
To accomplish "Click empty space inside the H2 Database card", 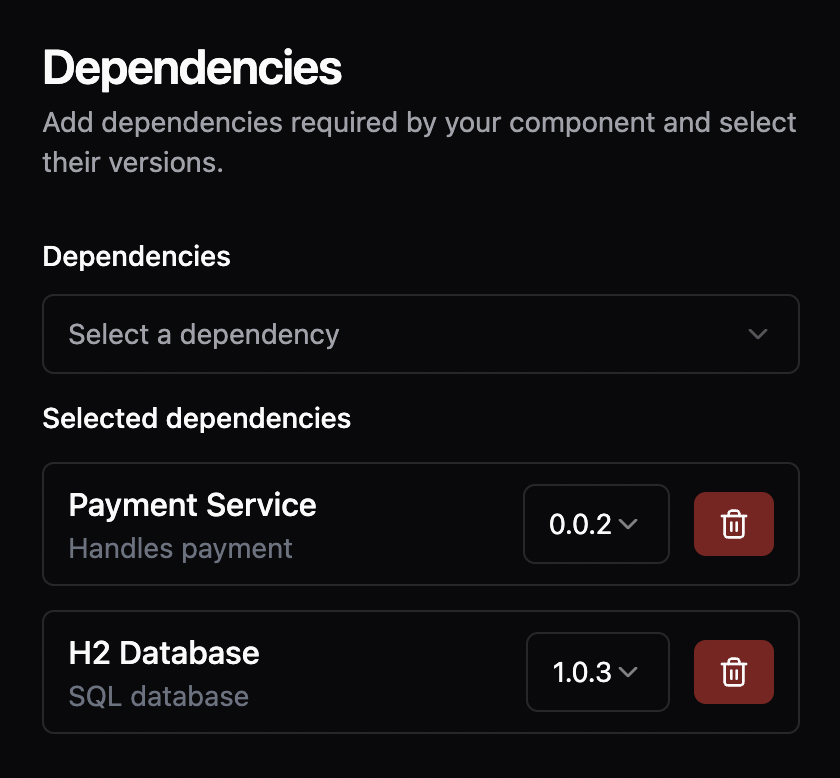I will coord(391,672).
